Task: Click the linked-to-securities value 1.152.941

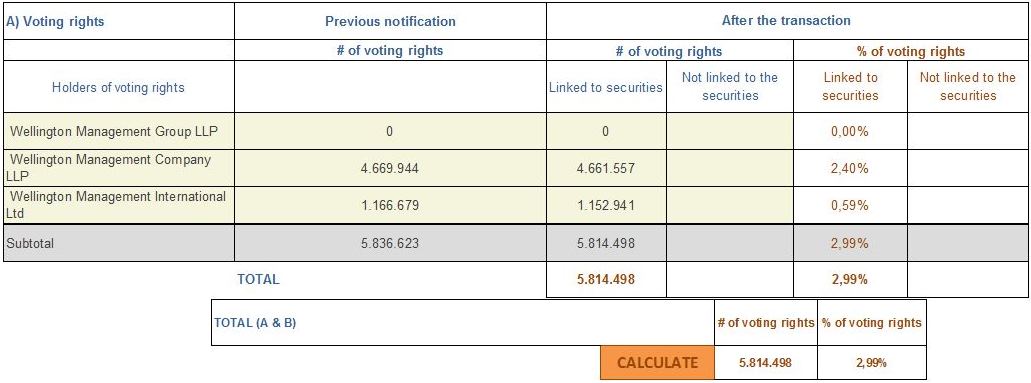Action: pyautogui.click(x=606, y=205)
